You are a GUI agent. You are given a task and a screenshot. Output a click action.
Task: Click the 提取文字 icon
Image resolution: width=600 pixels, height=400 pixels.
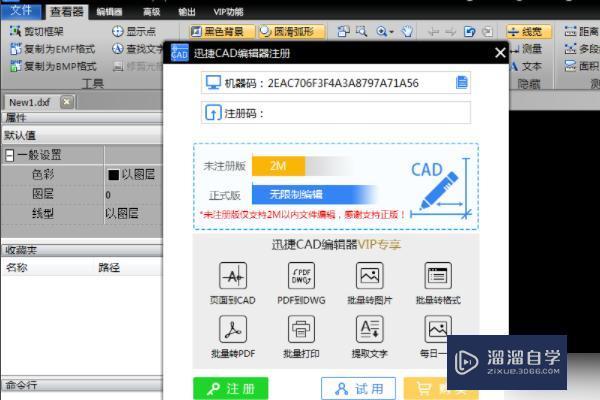pos(370,329)
